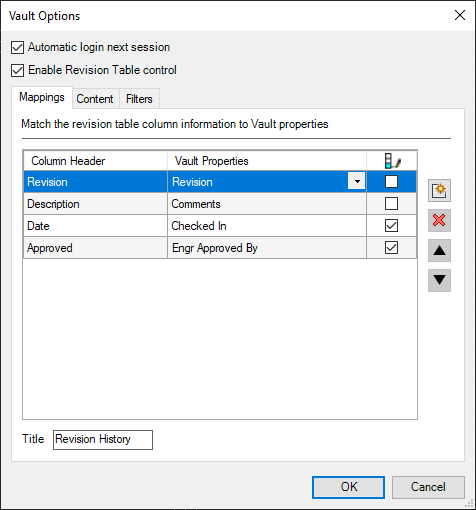Click the red X delete row icon
The image size is (476, 510).
coord(439,220)
